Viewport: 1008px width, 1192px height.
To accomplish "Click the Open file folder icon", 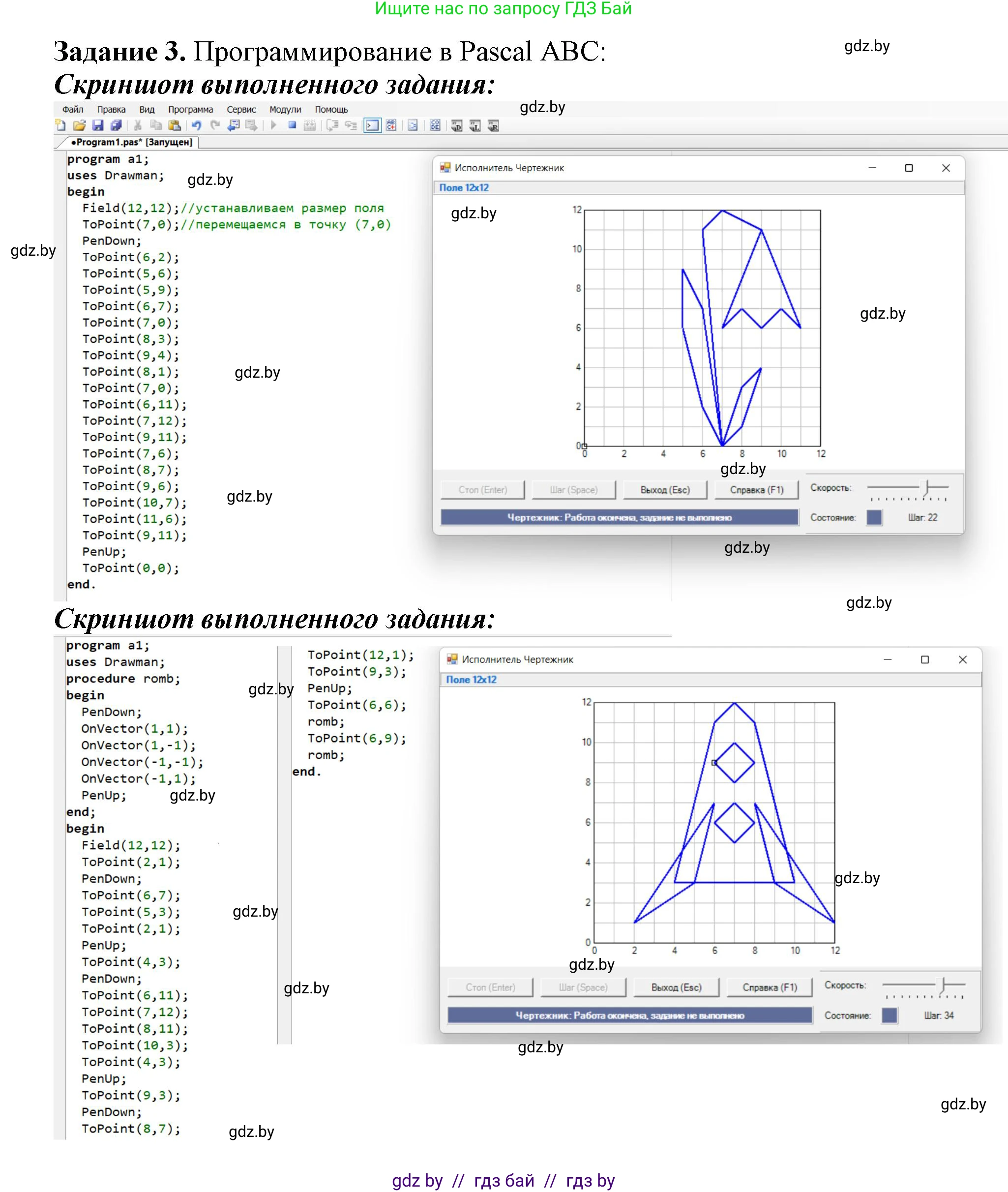I will point(80,125).
